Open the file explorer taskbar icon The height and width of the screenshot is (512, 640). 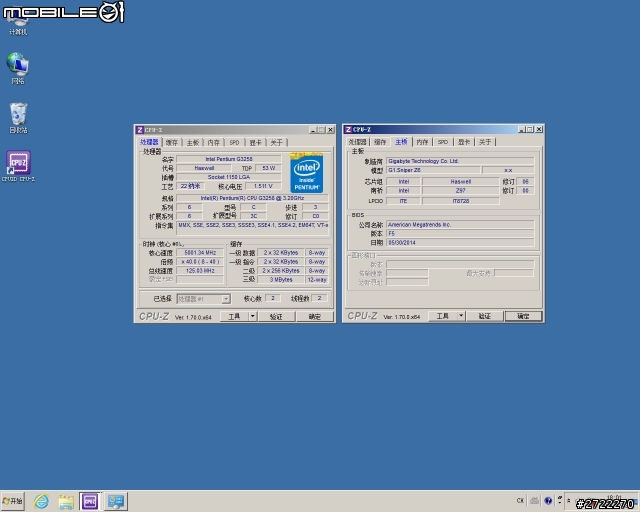pyautogui.click(x=66, y=501)
